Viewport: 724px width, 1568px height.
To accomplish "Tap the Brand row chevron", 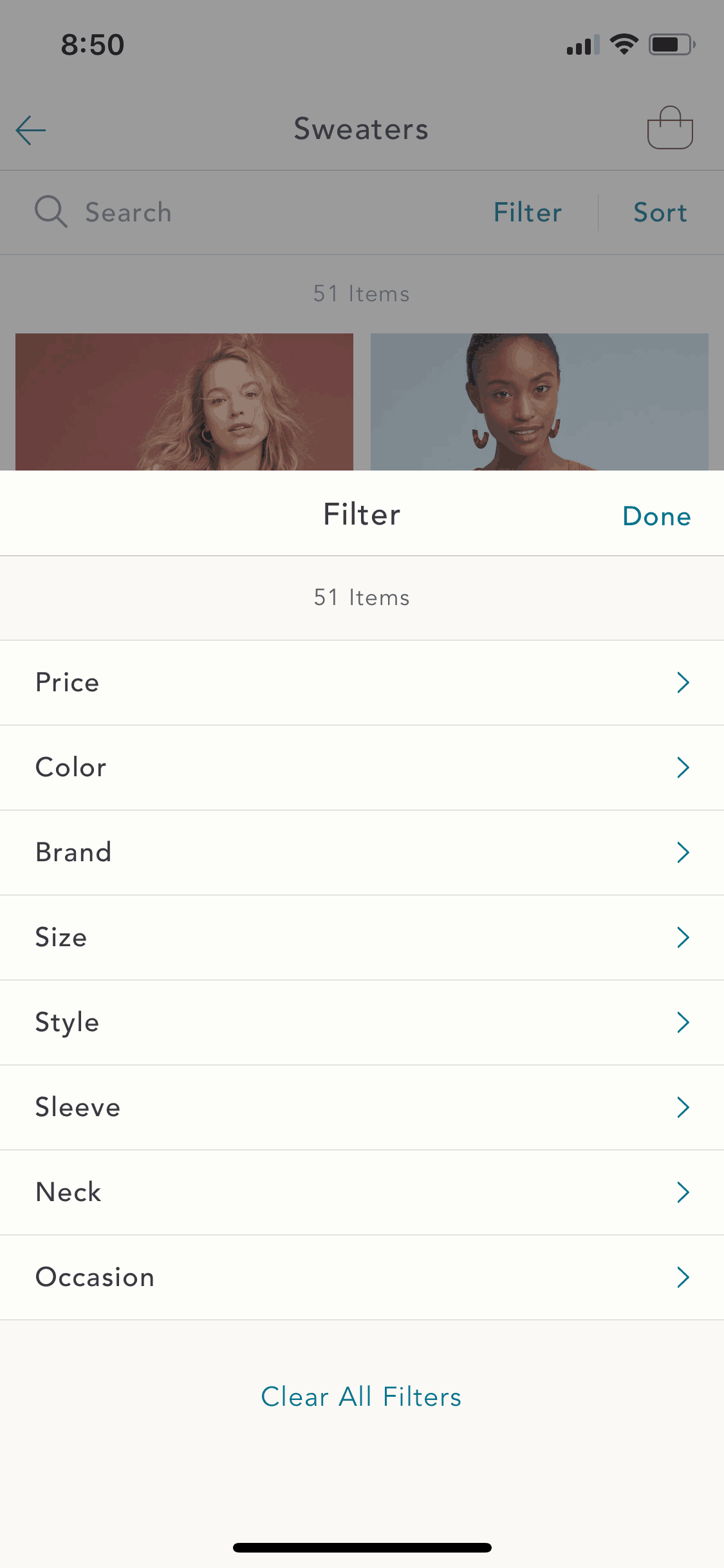I will point(683,852).
